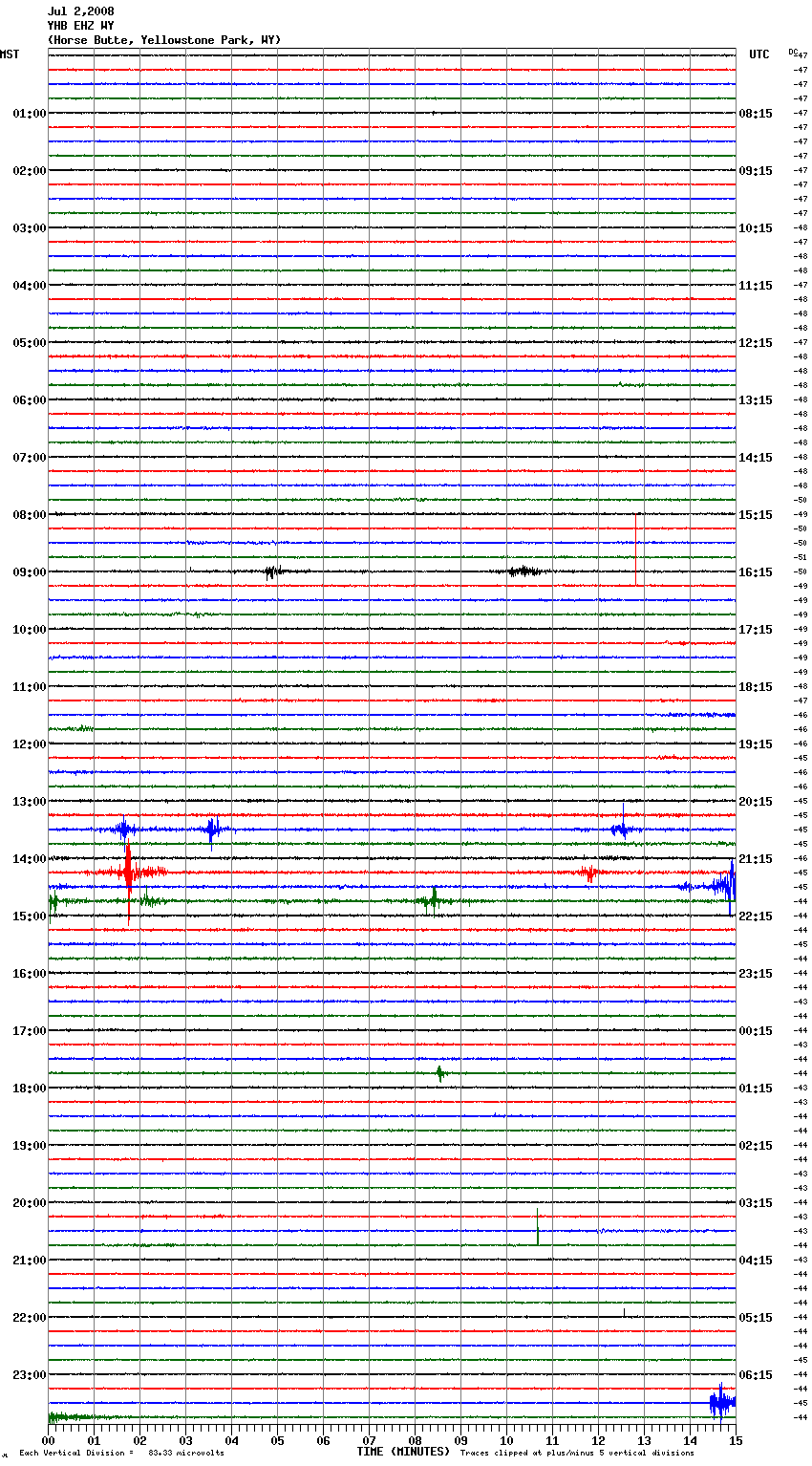This screenshot has width=812, height=1466.
Task: Select the 06:00 MST row label
Action: click(30, 400)
